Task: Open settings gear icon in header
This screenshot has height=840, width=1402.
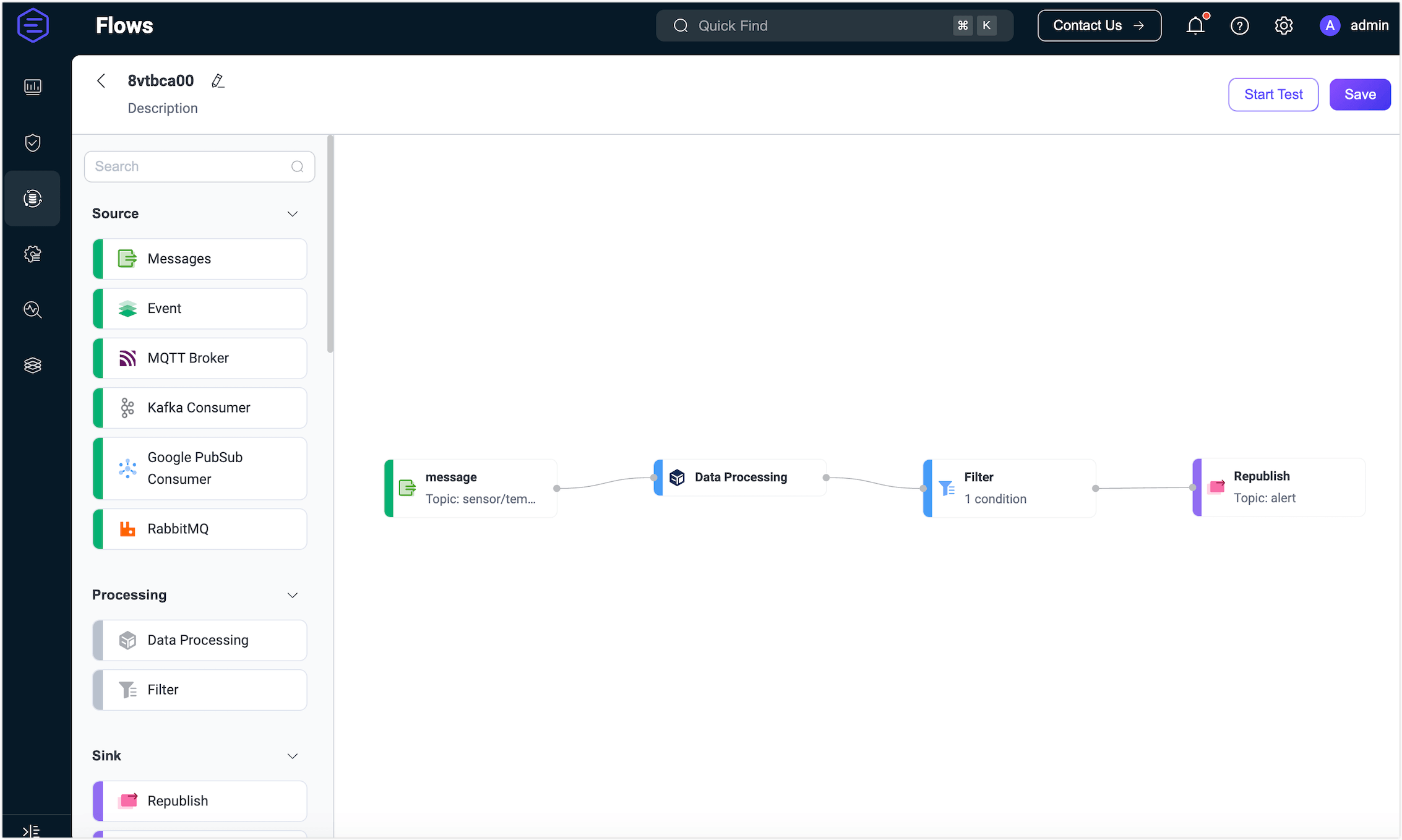Action: pos(1284,25)
